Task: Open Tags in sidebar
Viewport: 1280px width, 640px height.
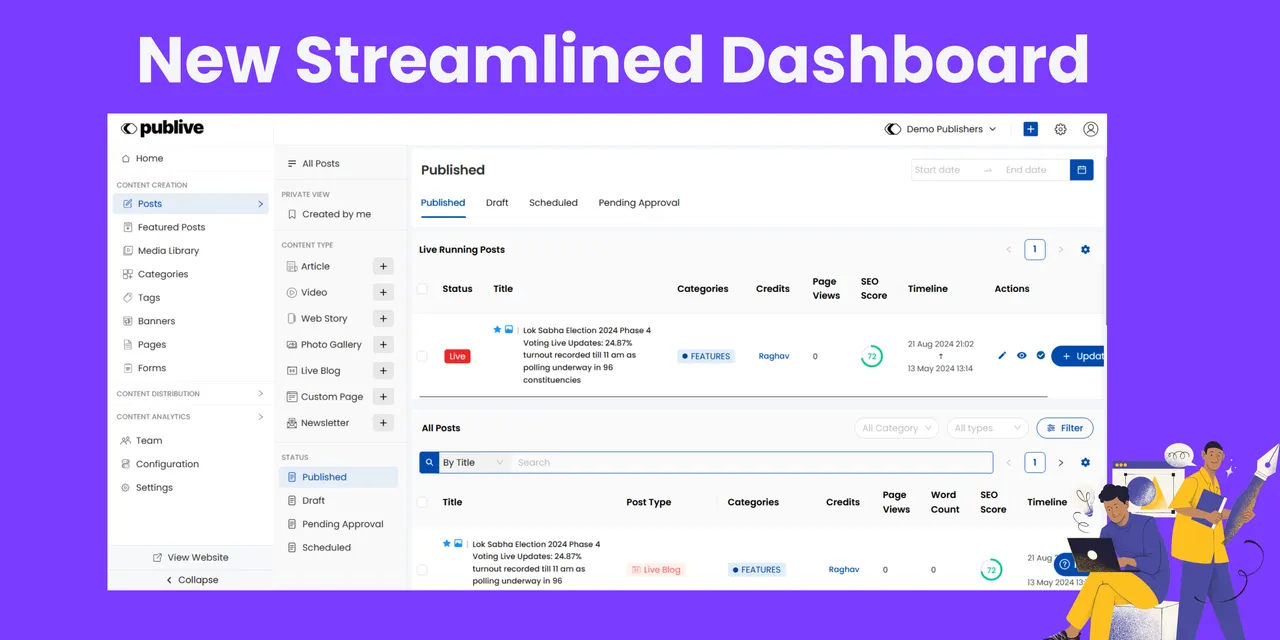Action: (149, 298)
